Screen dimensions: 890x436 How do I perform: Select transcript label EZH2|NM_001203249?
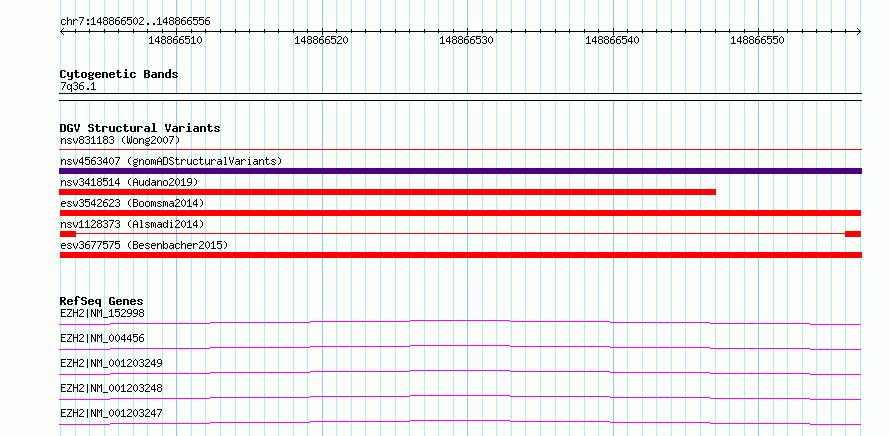111,363
